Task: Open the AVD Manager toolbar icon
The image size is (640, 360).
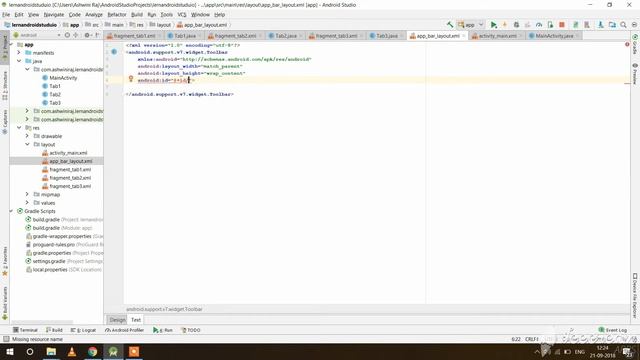Action: pyautogui.click(x=587, y=25)
